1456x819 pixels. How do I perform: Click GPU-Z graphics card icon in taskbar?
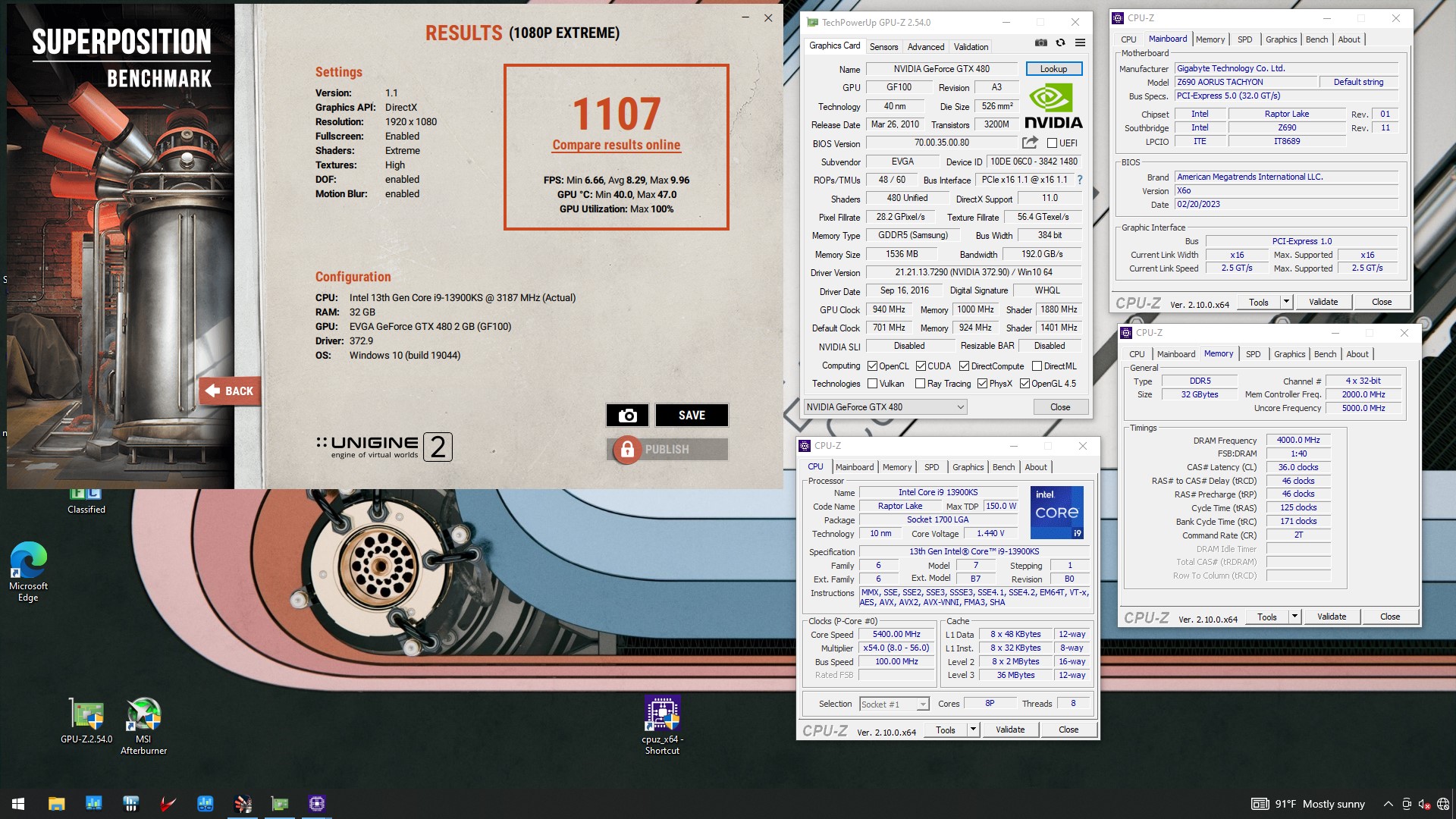(280, 803)
